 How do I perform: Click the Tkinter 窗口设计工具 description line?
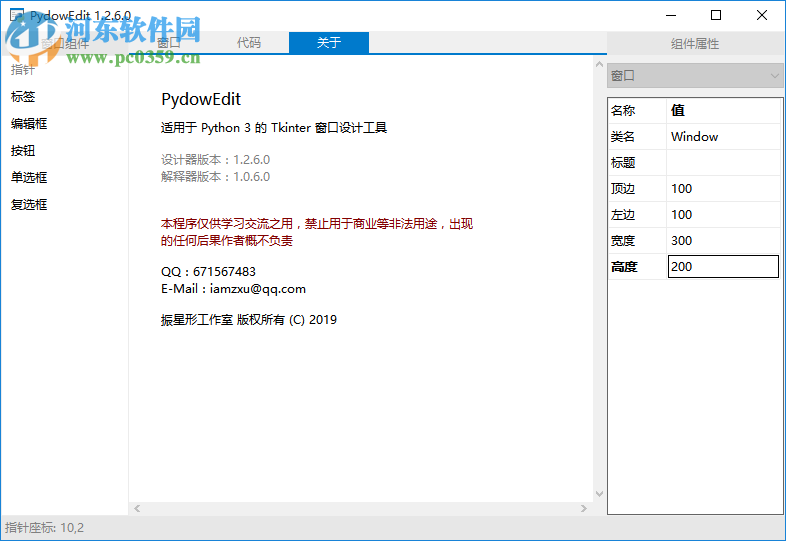point(274,127)
